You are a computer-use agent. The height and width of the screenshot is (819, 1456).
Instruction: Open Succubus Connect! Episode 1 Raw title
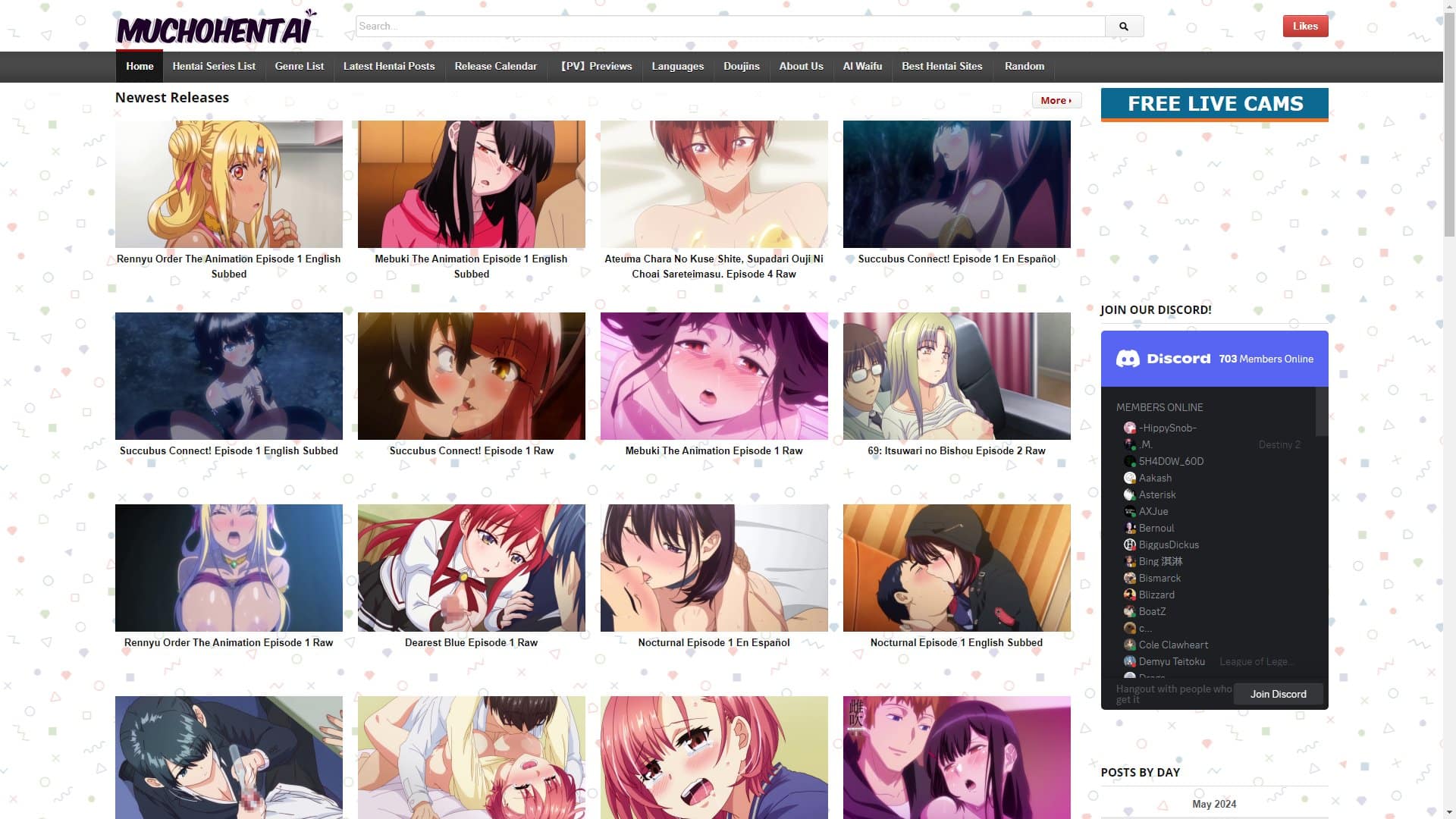472,450
